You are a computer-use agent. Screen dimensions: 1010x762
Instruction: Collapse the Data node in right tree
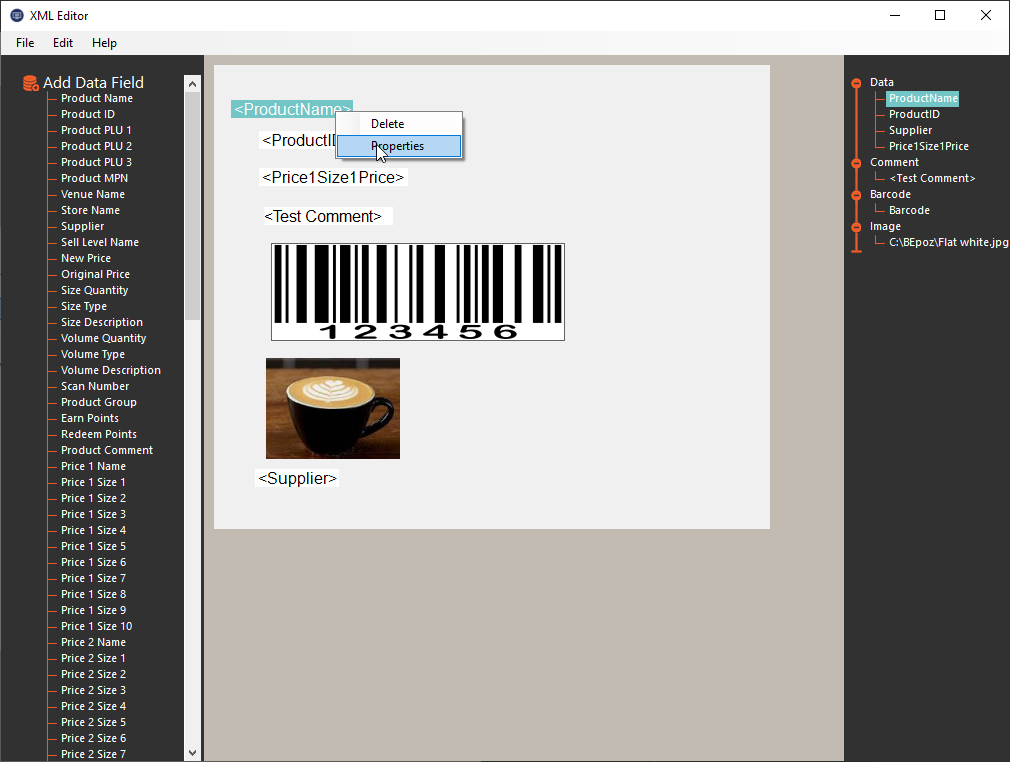[x=856, y=83]
